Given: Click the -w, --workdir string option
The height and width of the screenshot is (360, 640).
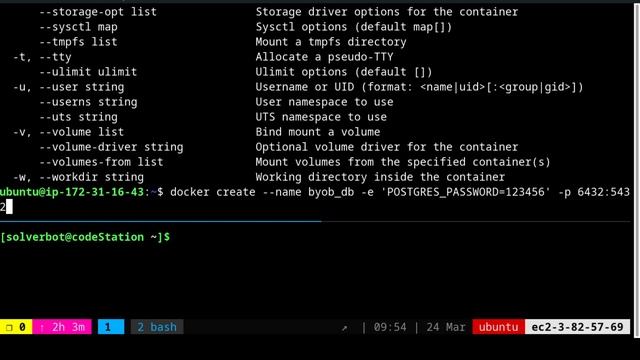Looking at the screenshot, I should pos(78,177).
